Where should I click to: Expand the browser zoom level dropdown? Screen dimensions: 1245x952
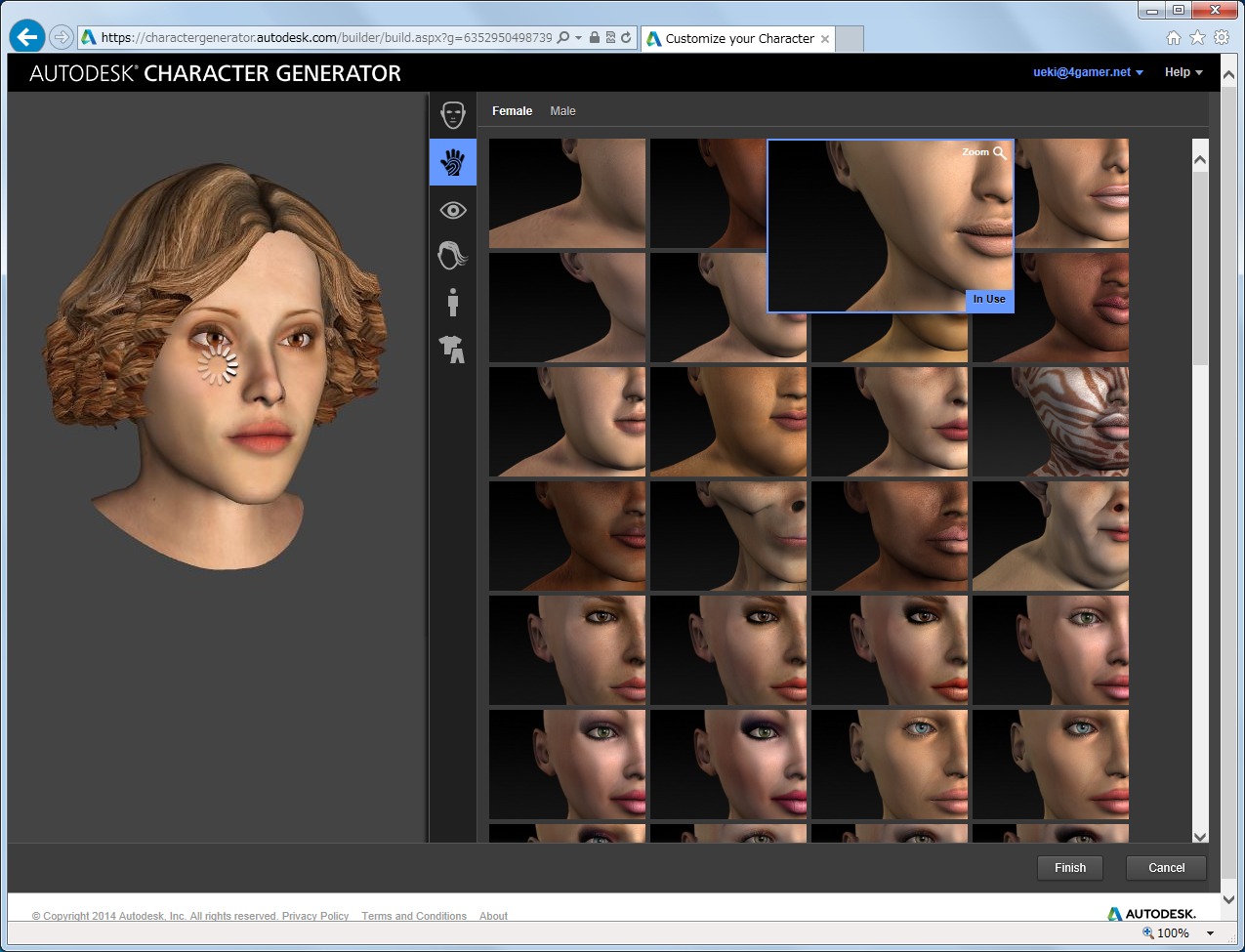[1211, 933]
